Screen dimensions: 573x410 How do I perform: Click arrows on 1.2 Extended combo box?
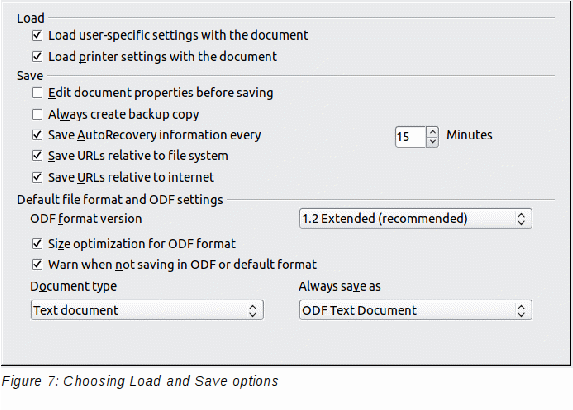[x=521, y=219]
